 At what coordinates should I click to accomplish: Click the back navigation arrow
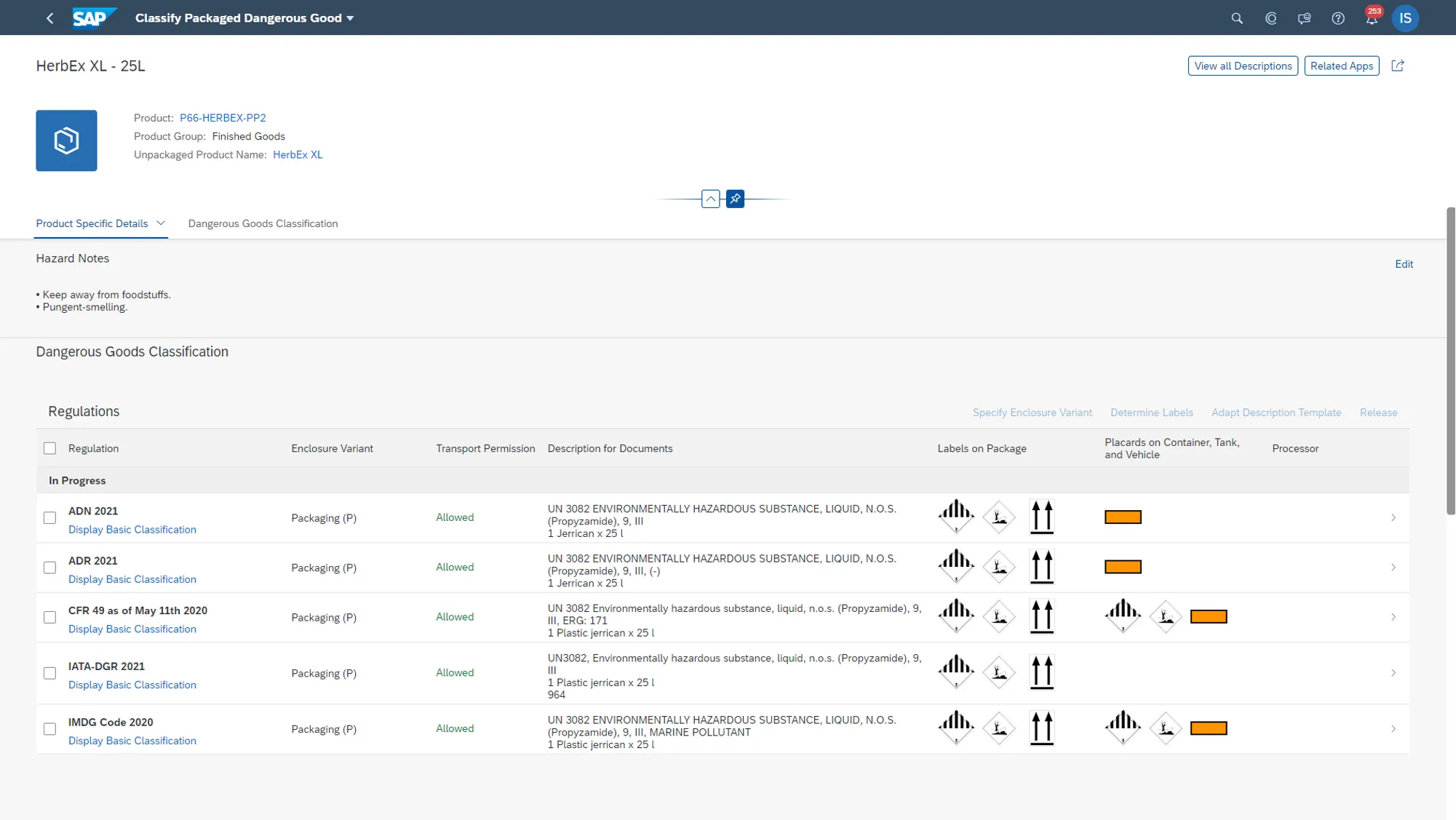(x=49, y=18)
